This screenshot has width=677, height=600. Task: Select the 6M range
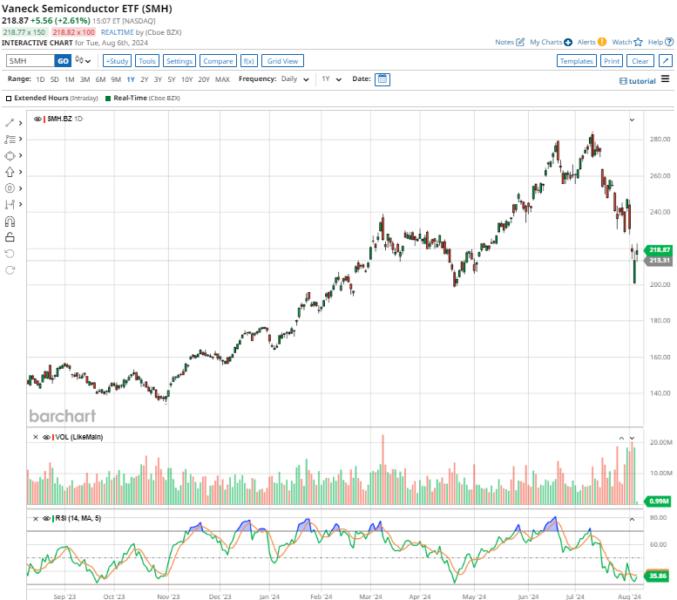tap(101, 79)
